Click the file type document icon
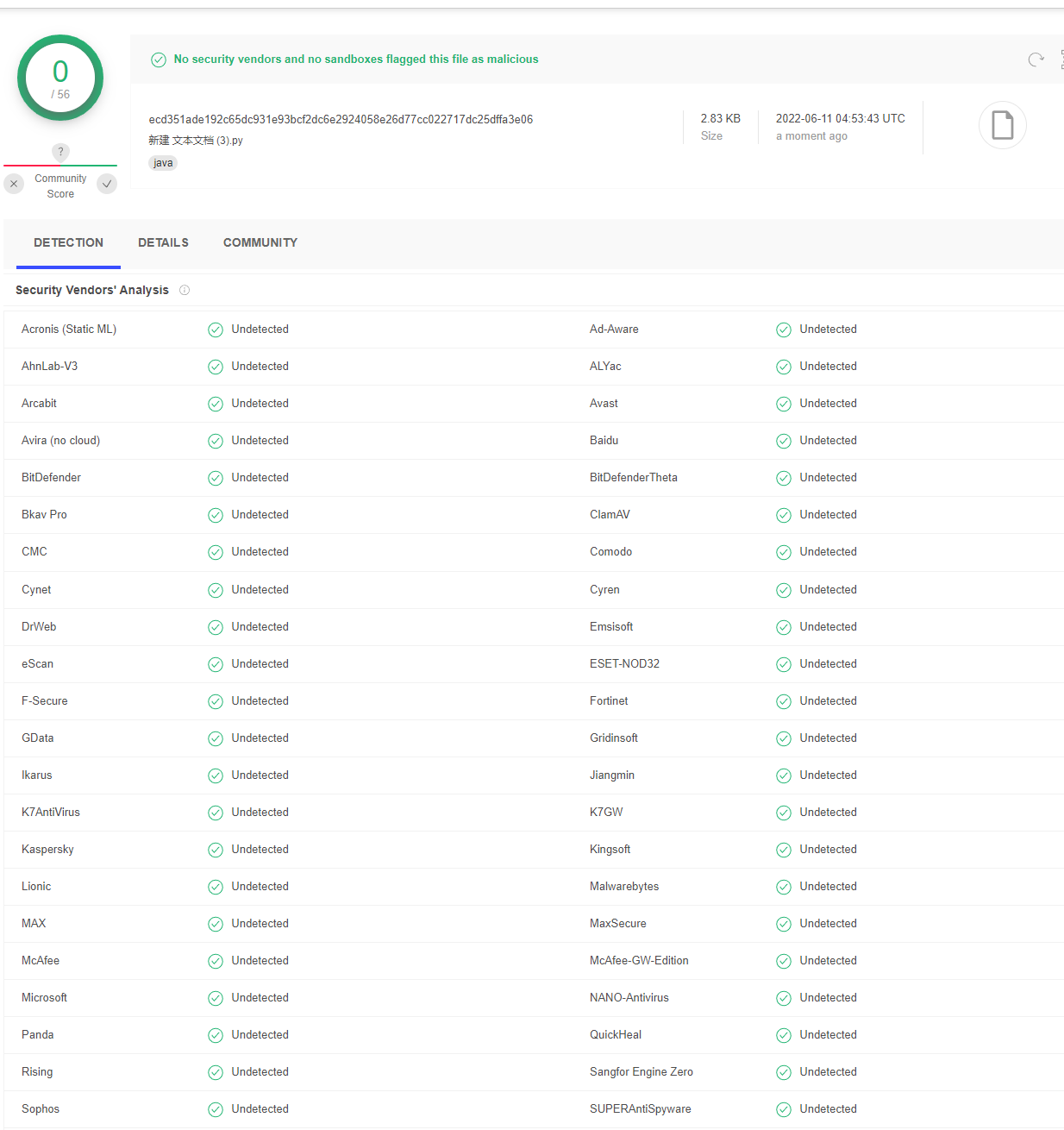The height and width of the screenshot is (1130, 1064). coord(1002,125)
